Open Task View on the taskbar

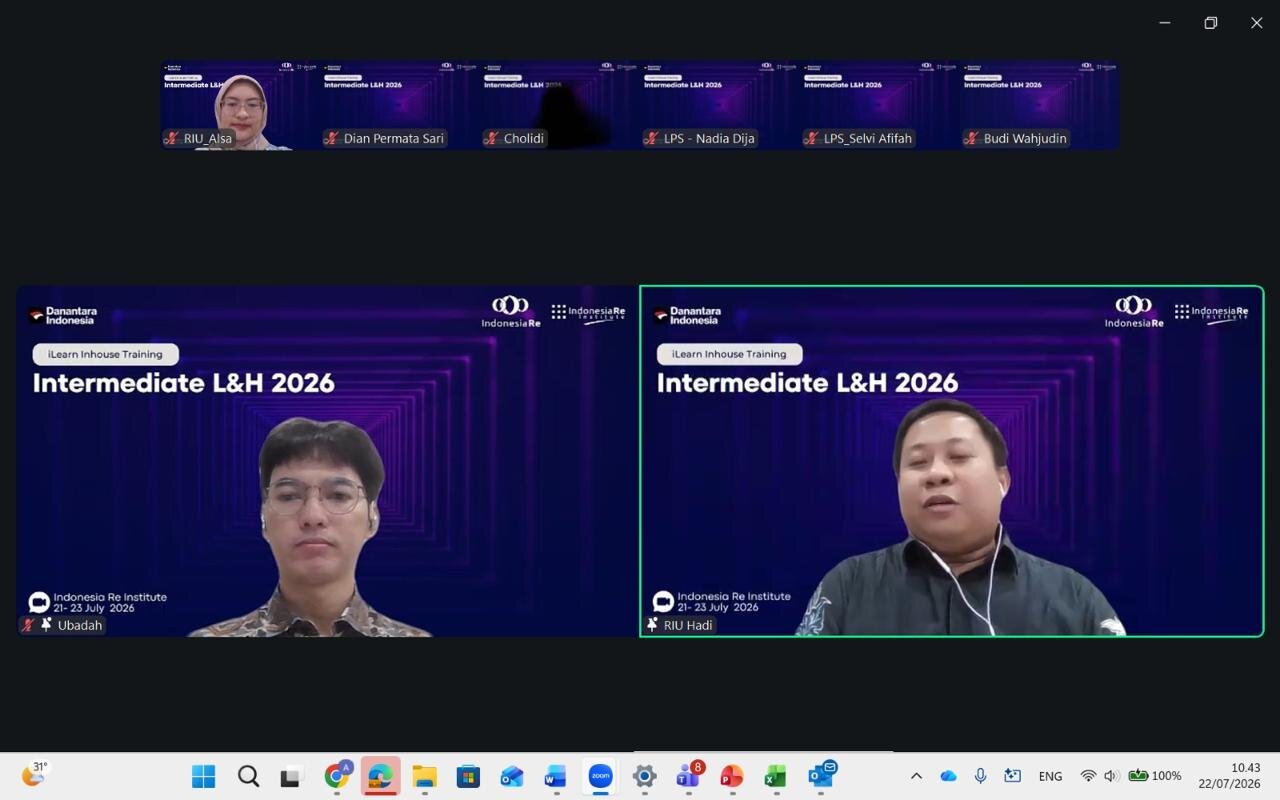click(x=292, y=776)
